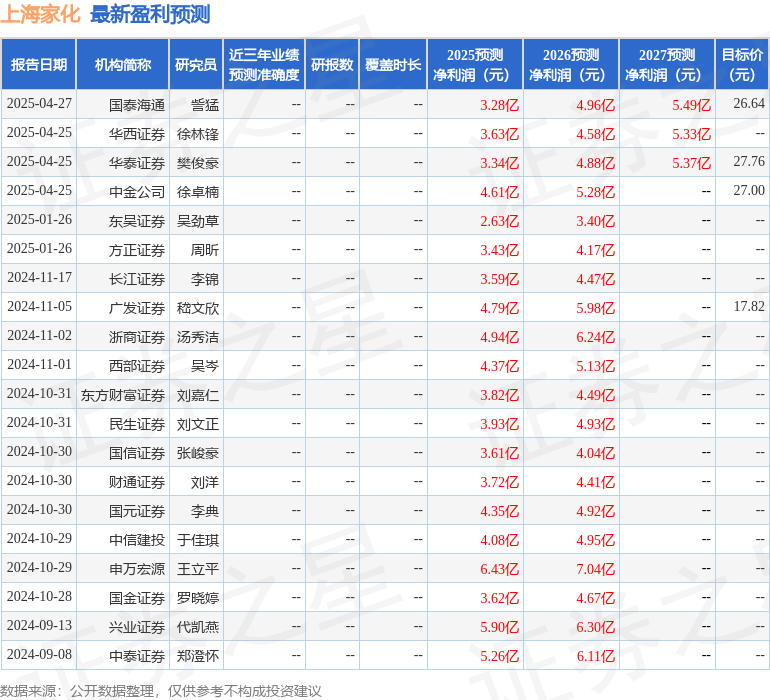Click the 最新盈利预测 heading
This screenshot has width=770, height=700.
point(150,14)
